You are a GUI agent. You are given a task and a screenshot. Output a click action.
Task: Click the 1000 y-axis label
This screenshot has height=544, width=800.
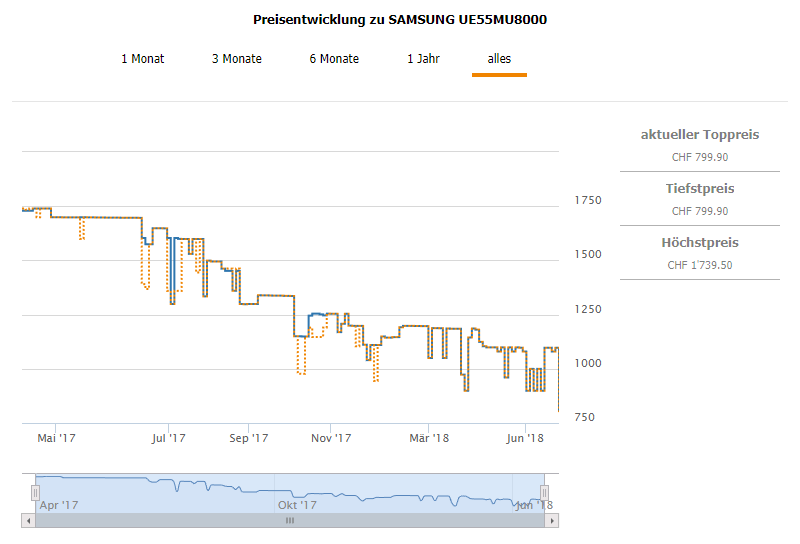[588, 363]
